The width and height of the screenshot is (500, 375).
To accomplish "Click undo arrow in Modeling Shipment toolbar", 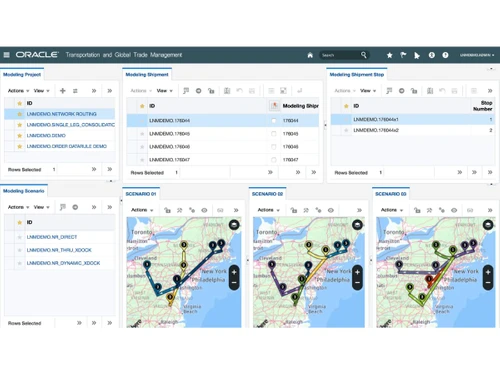I will pos(239,91).
